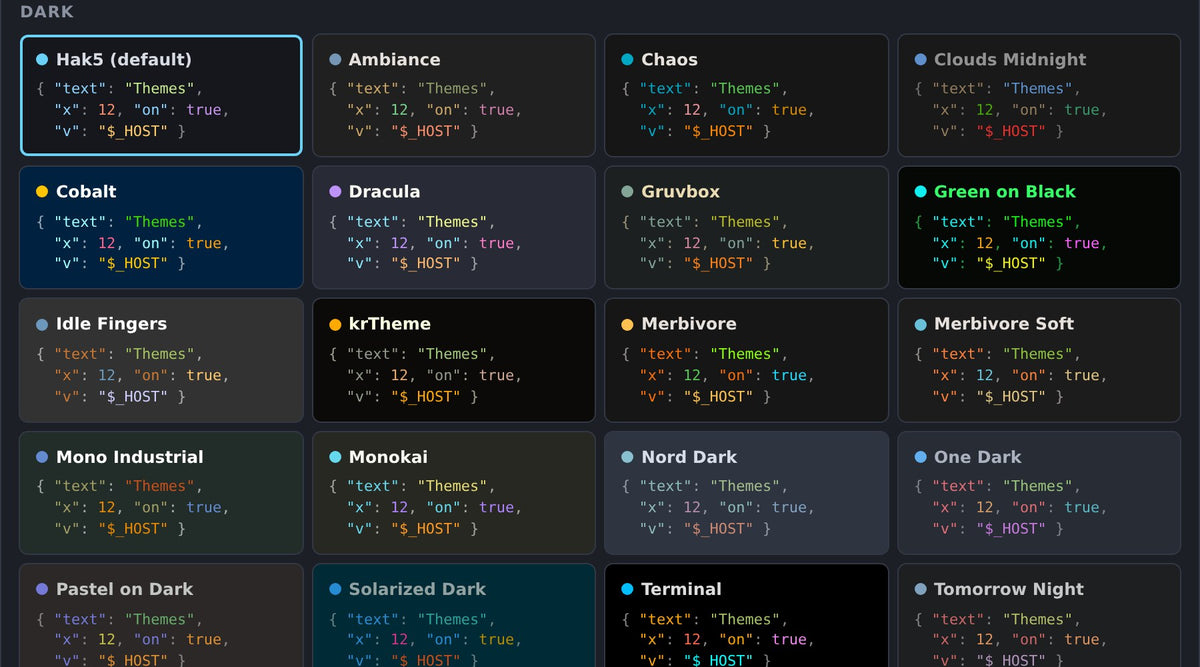Viewport: 1200px width, 667px height.
Task: Apply the Monokai theme card
Action: pyautogui.click(x=454, y=493)
